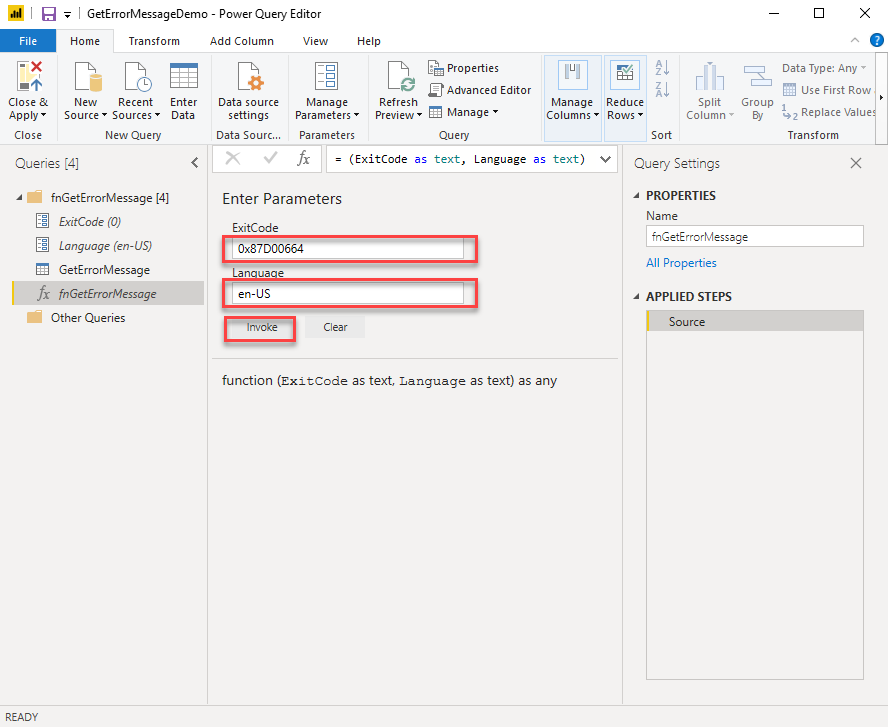
Task: Sort descending with the Z-A icon
Action: point(662,89)
